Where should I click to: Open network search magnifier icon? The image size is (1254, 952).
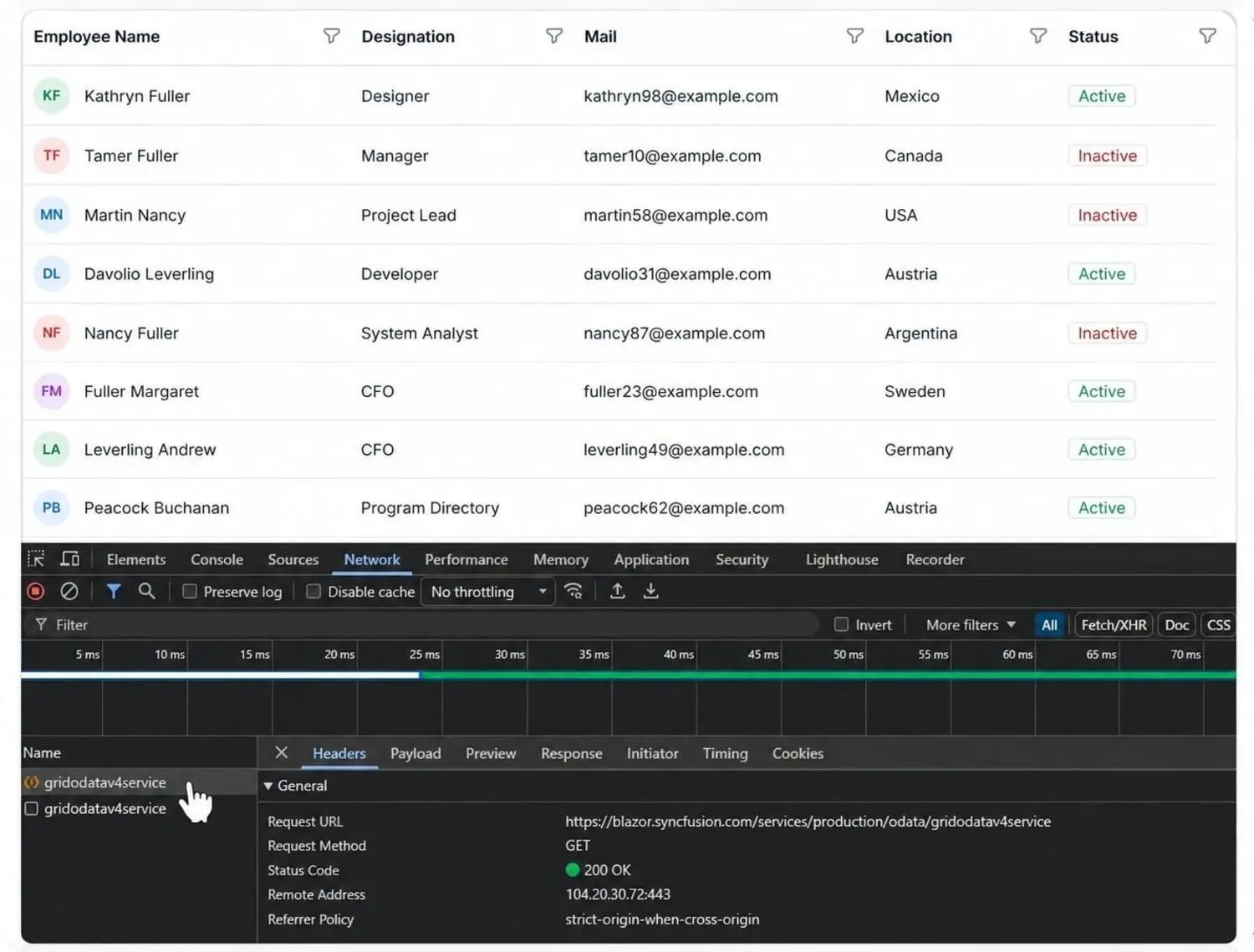coord(146,592)
